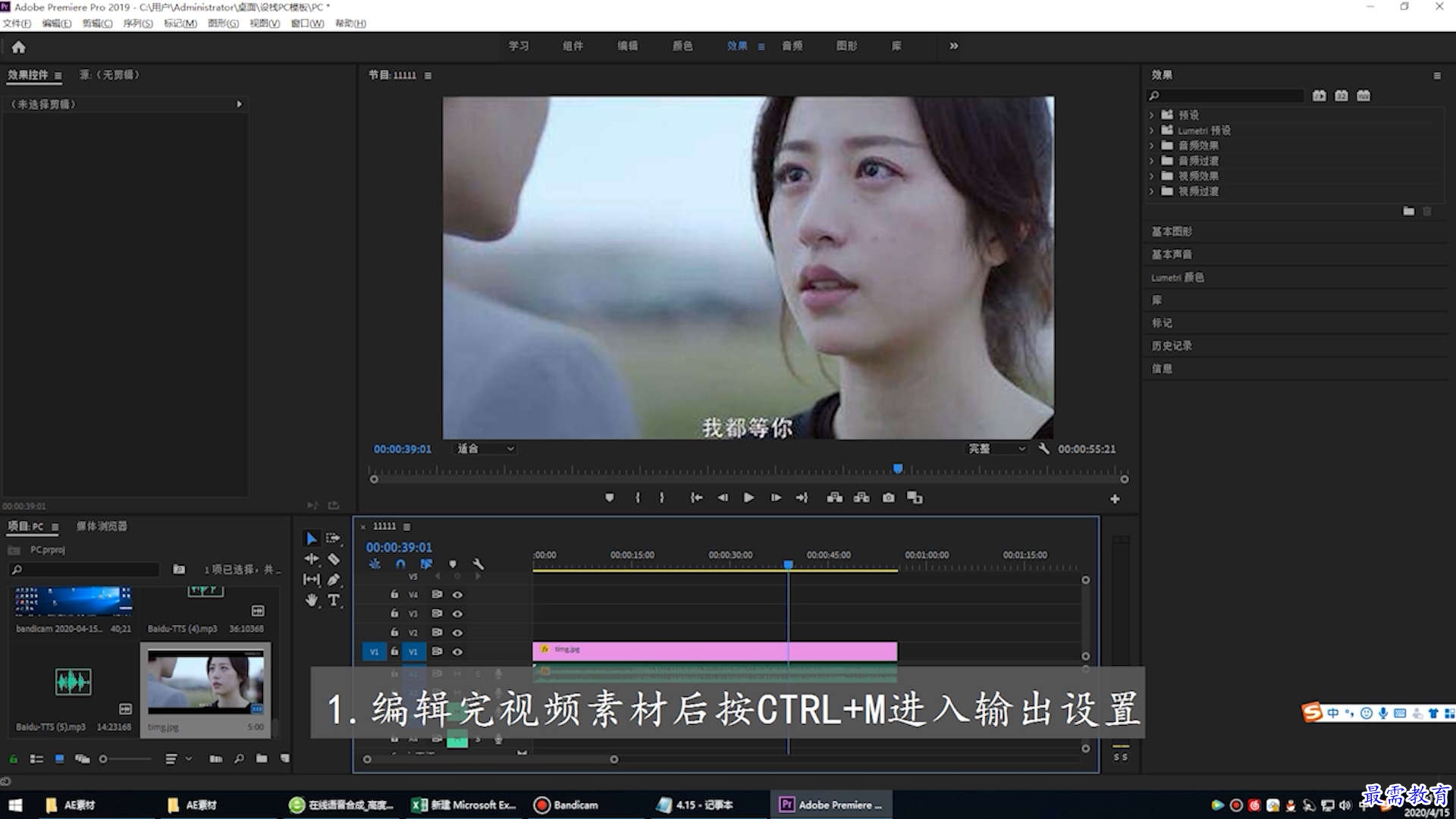
Task: Switch to the 媒体浏览器 tab
Action: (x=102, y=526)
